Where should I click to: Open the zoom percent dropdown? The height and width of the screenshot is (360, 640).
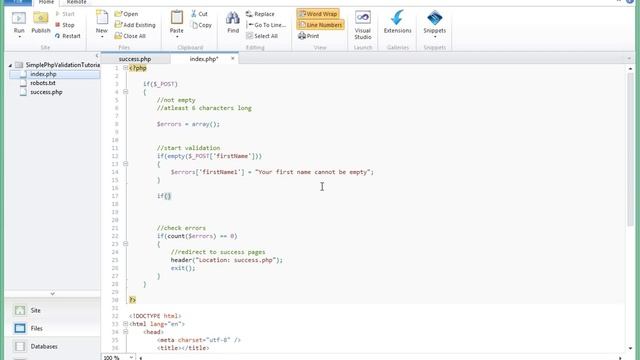click(x=131, y=357)
